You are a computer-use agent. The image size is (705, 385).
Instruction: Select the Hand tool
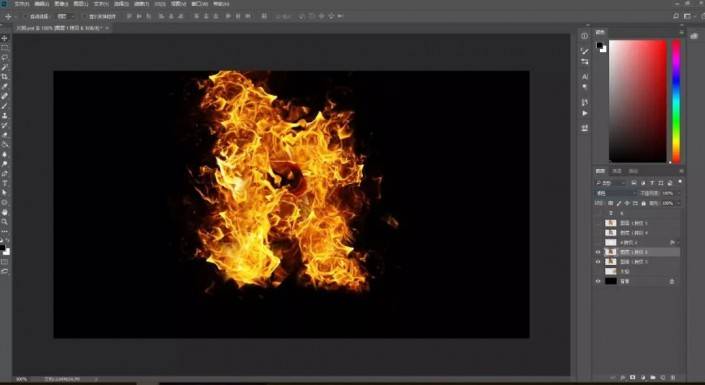point(5,212)
